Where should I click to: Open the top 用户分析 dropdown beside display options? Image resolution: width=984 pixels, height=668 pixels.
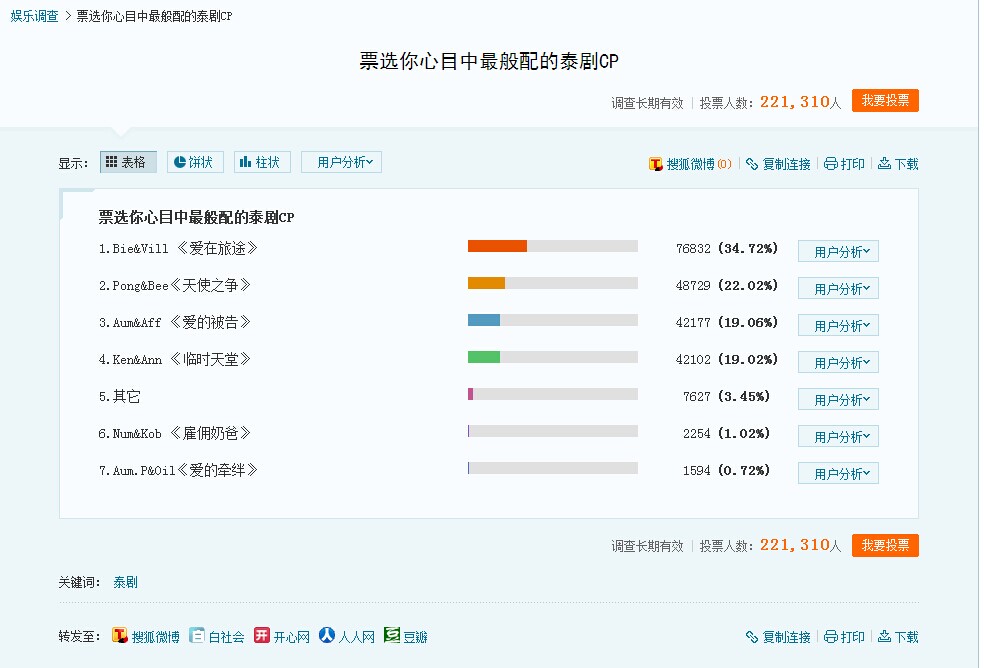point(341,162)
